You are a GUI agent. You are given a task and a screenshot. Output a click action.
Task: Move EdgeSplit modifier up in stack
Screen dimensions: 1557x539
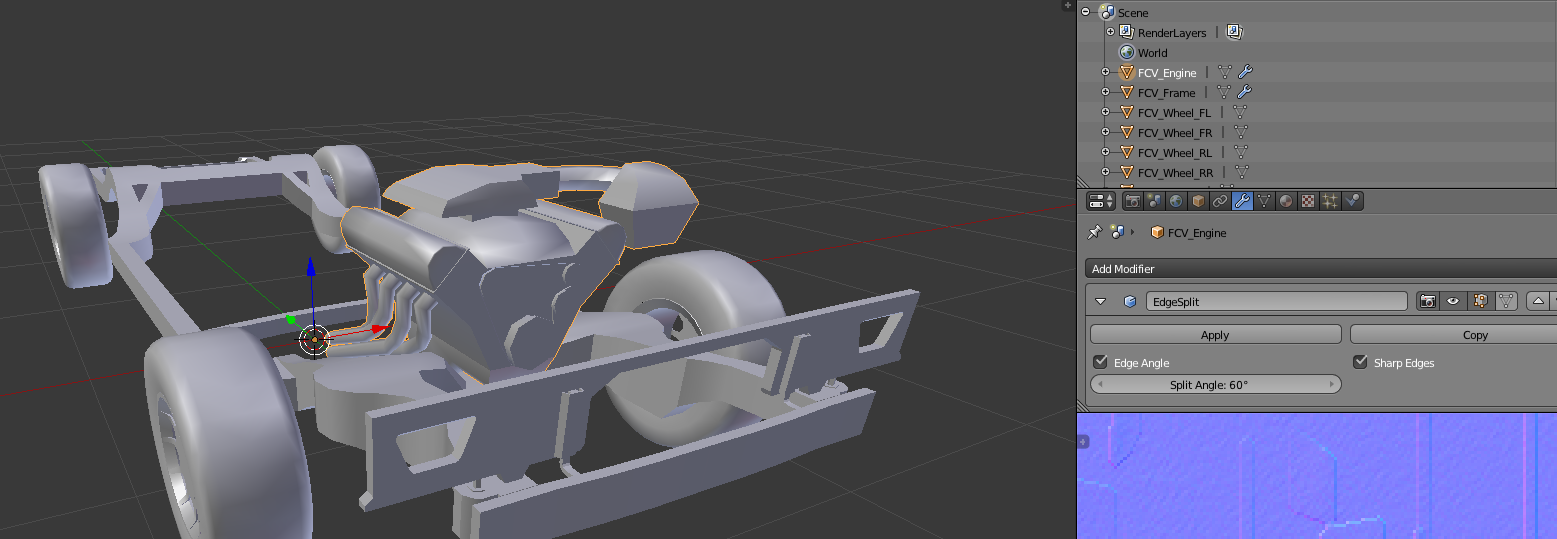point(1538,301)
